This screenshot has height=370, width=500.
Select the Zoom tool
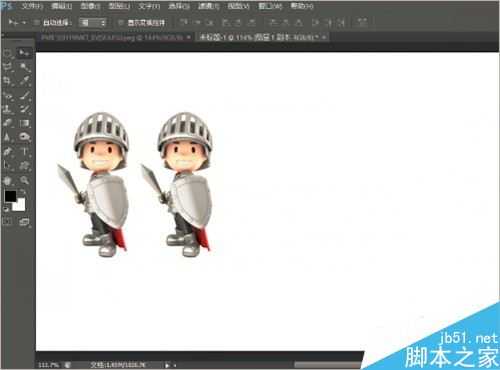point(24,180)
